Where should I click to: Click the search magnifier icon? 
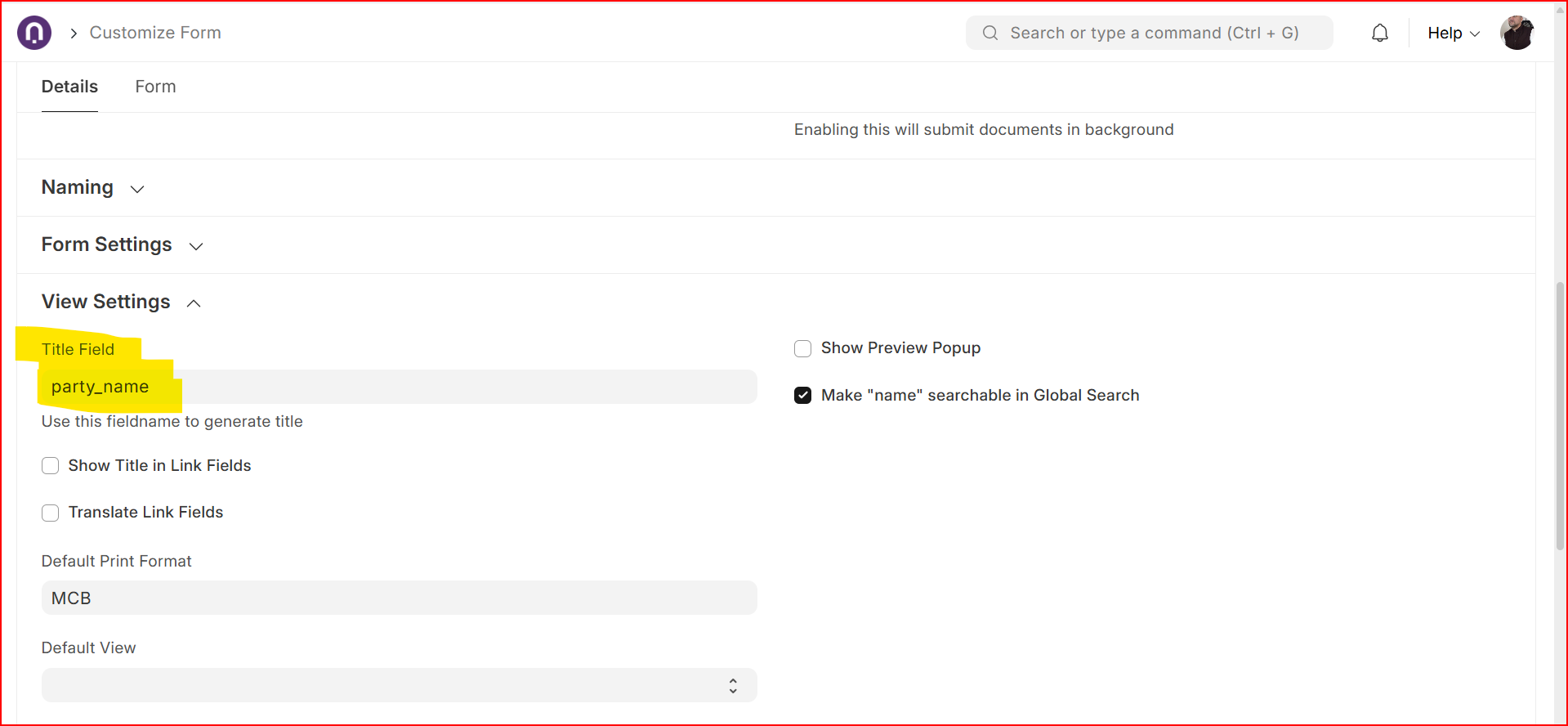(990, 33)
